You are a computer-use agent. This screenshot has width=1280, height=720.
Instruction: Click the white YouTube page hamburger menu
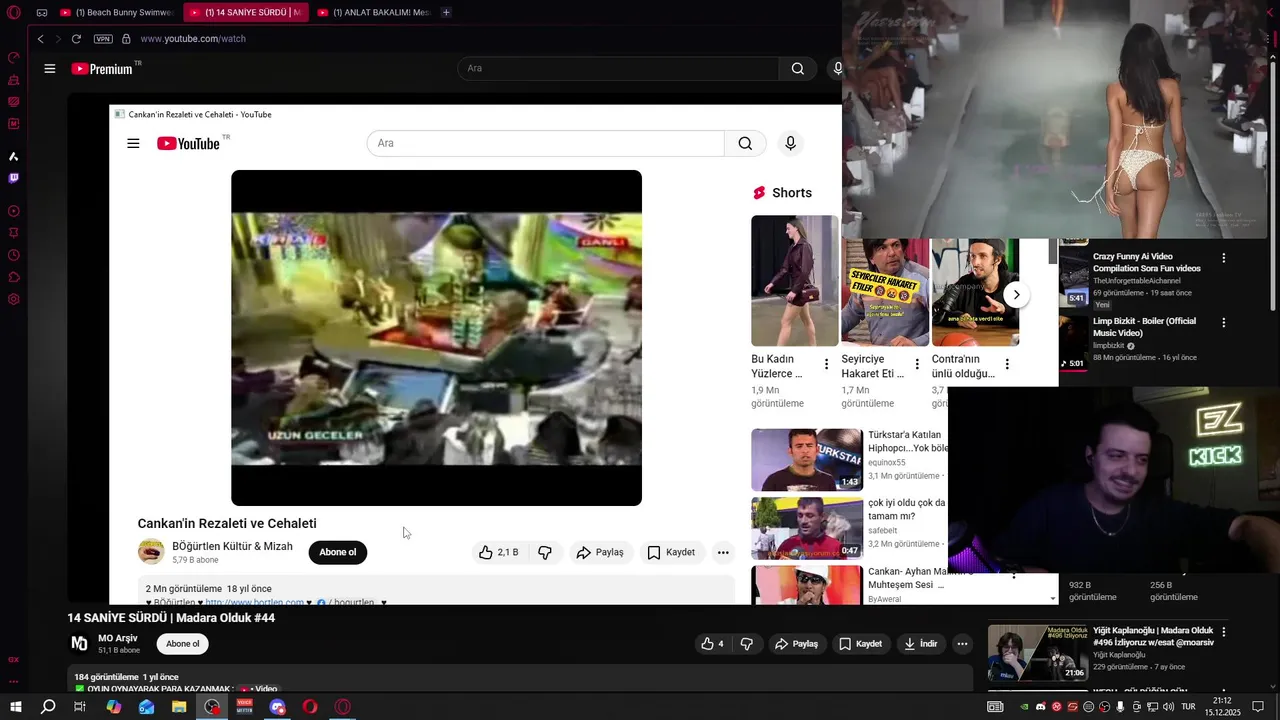coord(133,144)
